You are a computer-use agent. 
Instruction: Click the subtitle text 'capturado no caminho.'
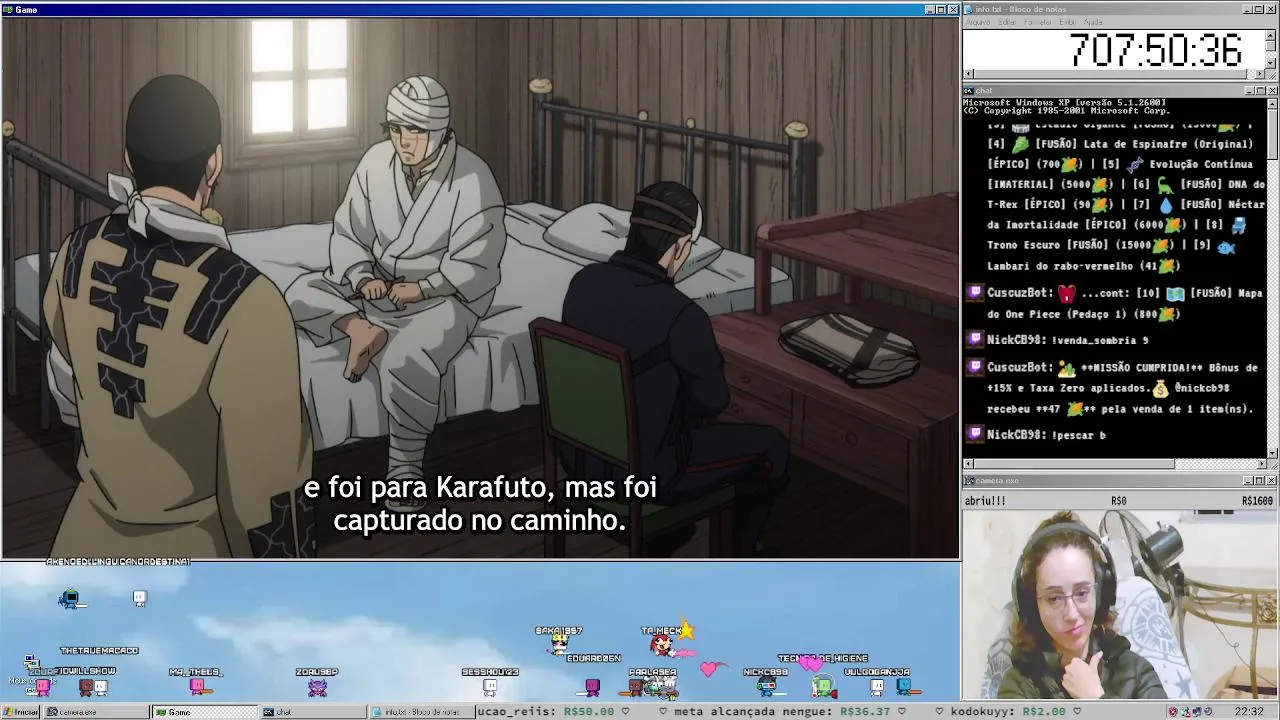[x=479, y=521]
